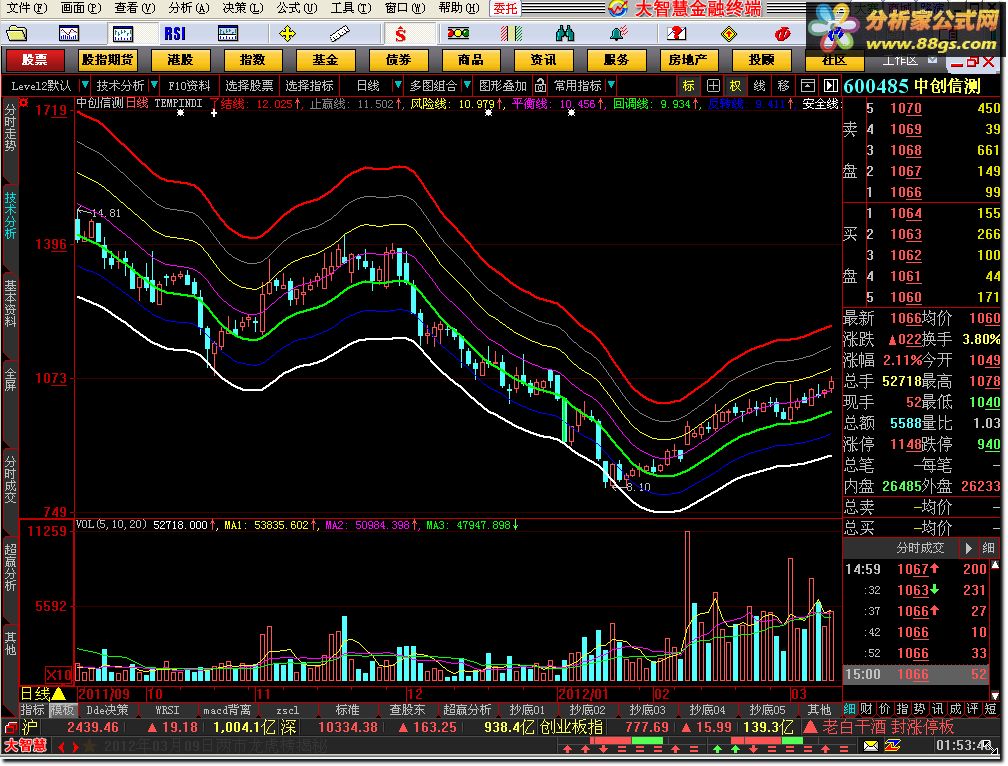Open the 帮助(H) menu
This screenshot has width=1008, height=766.
click(x=459, y=8)
